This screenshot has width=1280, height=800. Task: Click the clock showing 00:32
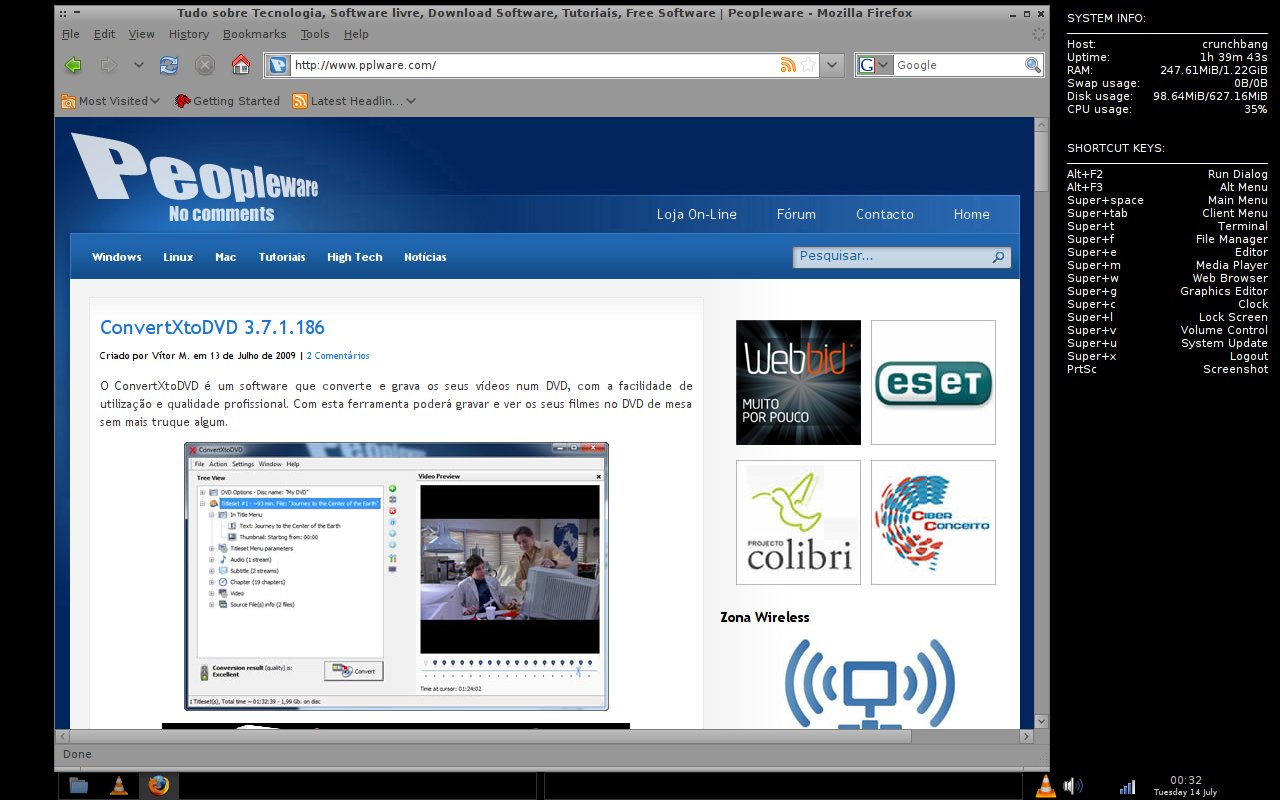click(1185, 780)
